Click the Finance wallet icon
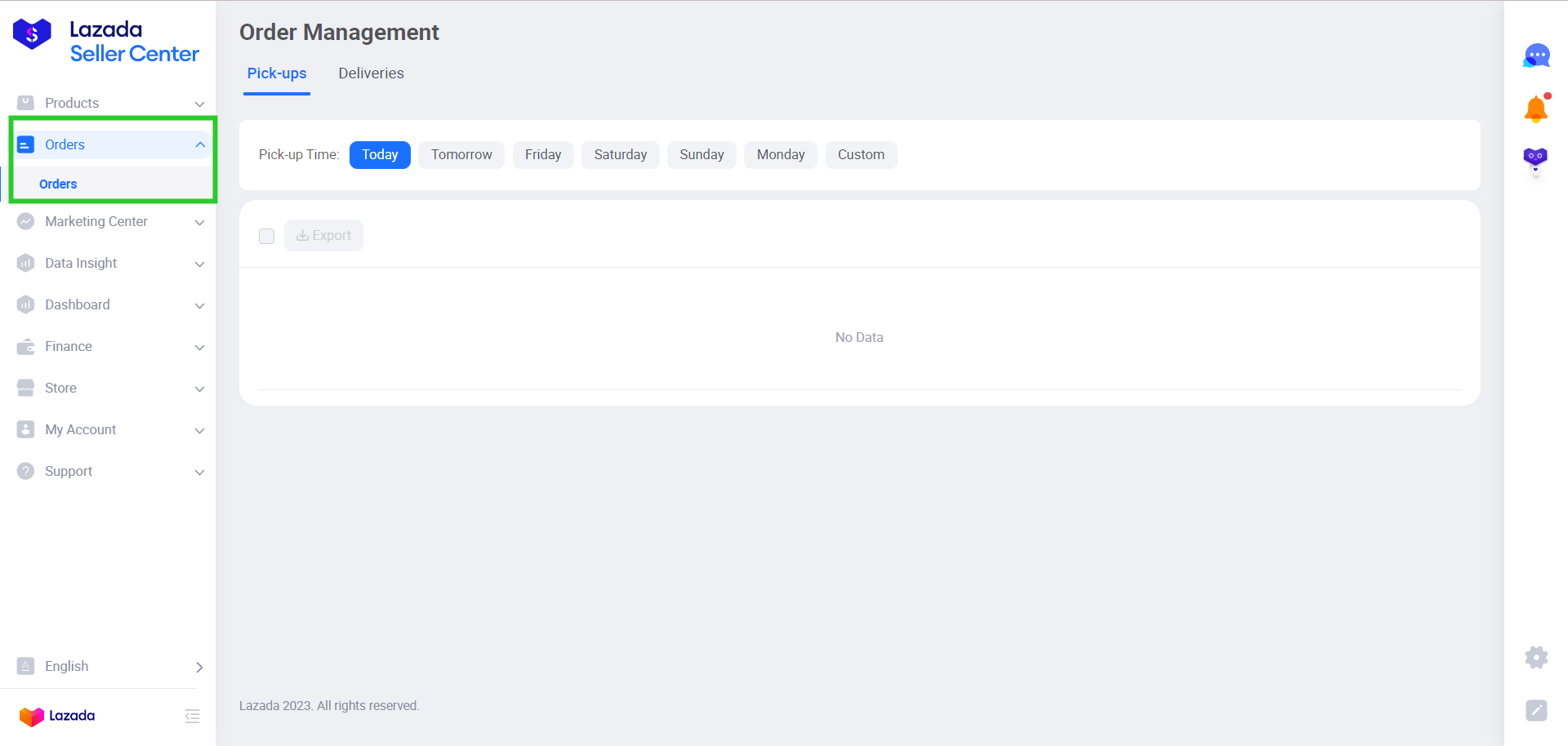1568x746 pixels. point(26,346)
